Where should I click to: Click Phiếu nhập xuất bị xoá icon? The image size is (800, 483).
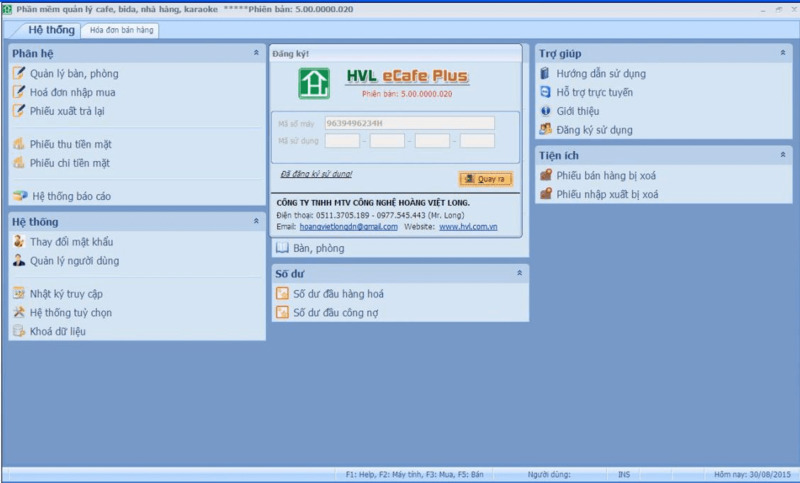click(546, 194)
